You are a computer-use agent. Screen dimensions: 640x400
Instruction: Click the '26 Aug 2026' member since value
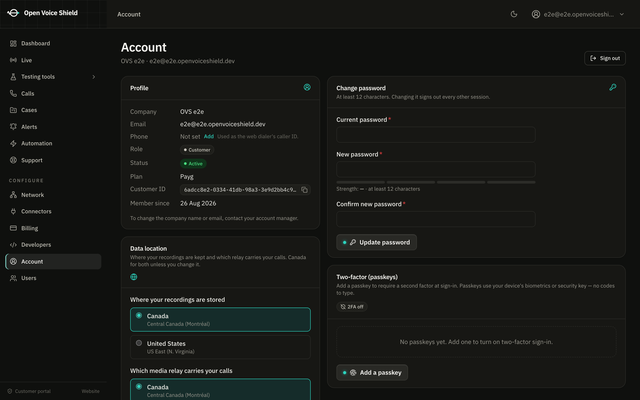point(198,203)
